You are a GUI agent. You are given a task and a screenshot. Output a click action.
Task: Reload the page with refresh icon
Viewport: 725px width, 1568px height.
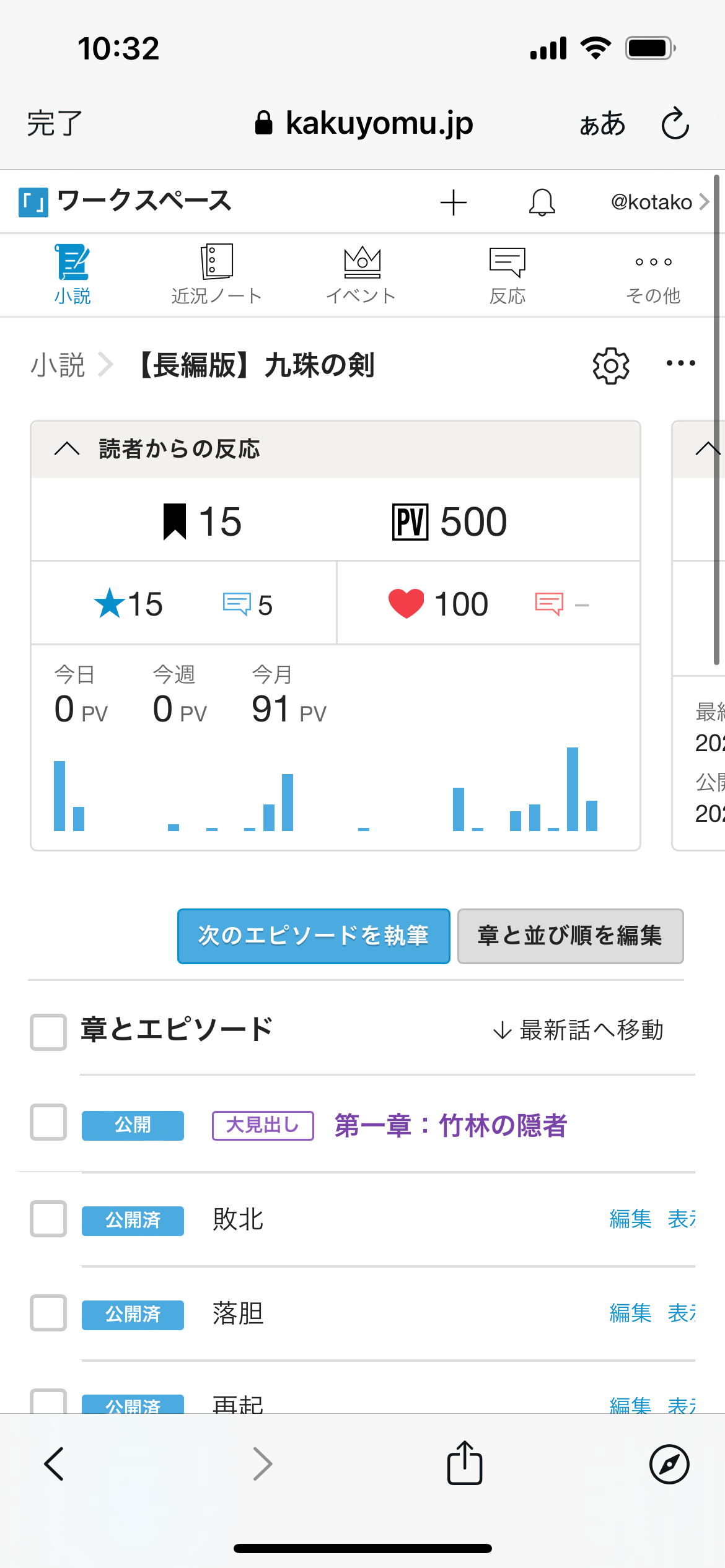tap(675, 123)
